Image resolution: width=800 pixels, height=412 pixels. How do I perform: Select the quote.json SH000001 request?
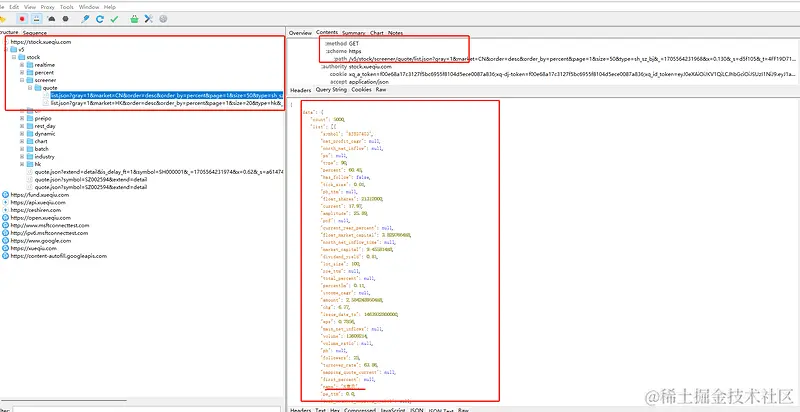(x=159, y=172)
